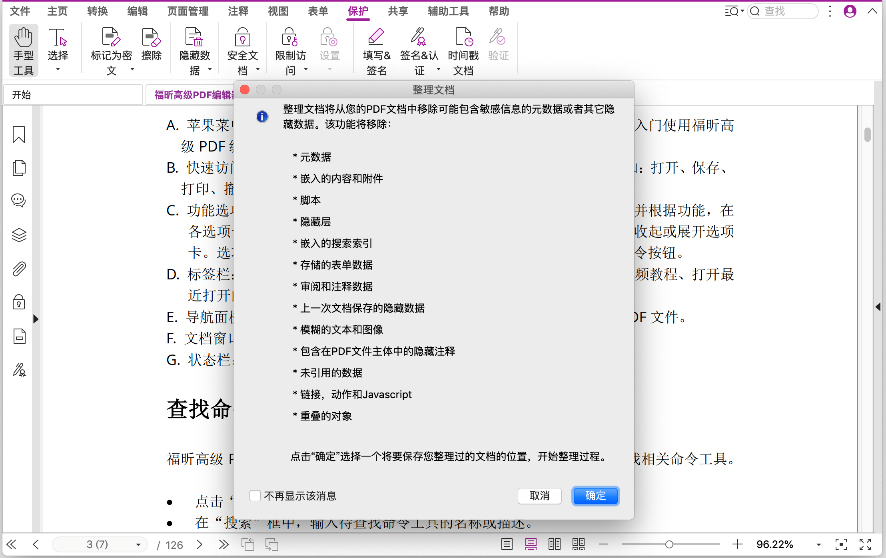This screenshot has width=886, height=558.
Task: Open zoom percentage dropdown
Action: (818, 545)
